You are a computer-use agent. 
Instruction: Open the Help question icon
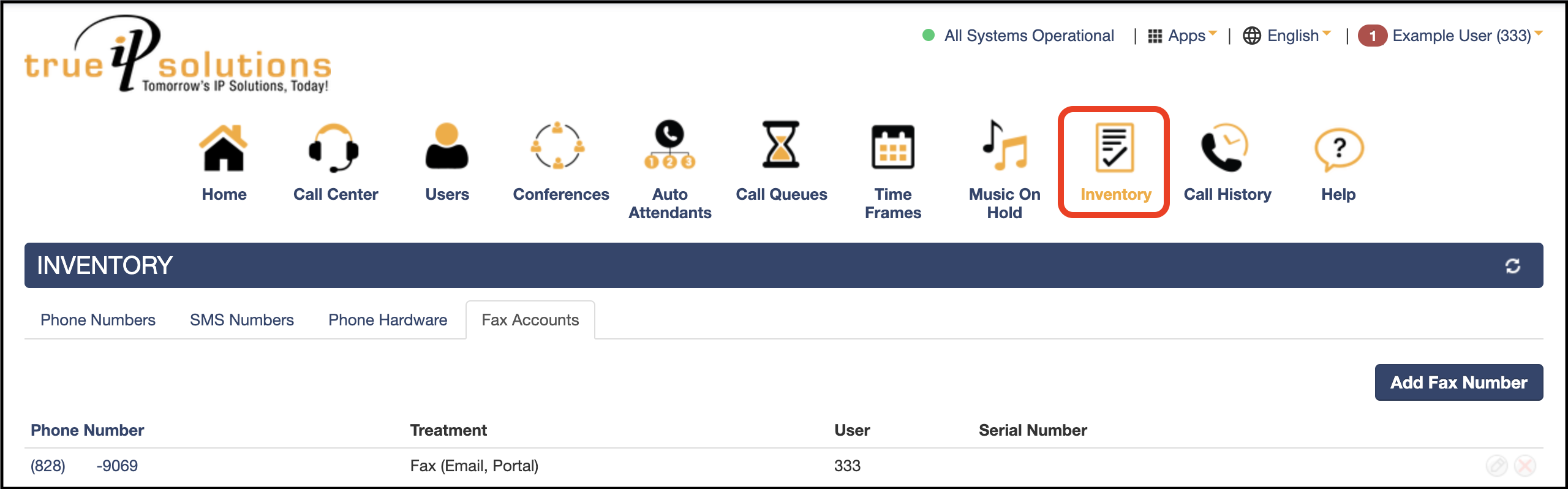(1338, 149)
